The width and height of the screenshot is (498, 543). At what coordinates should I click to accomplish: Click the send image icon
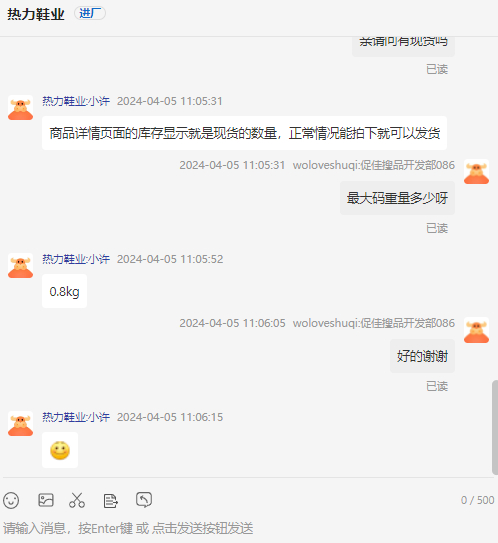tap(46, 500)
